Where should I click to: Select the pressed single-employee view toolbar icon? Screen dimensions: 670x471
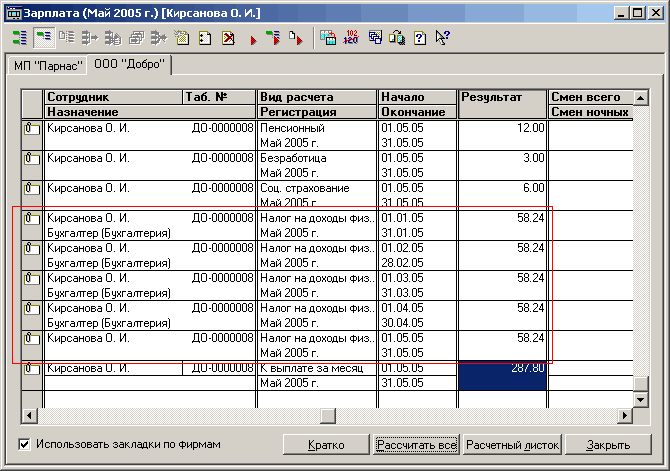[44, 38]
